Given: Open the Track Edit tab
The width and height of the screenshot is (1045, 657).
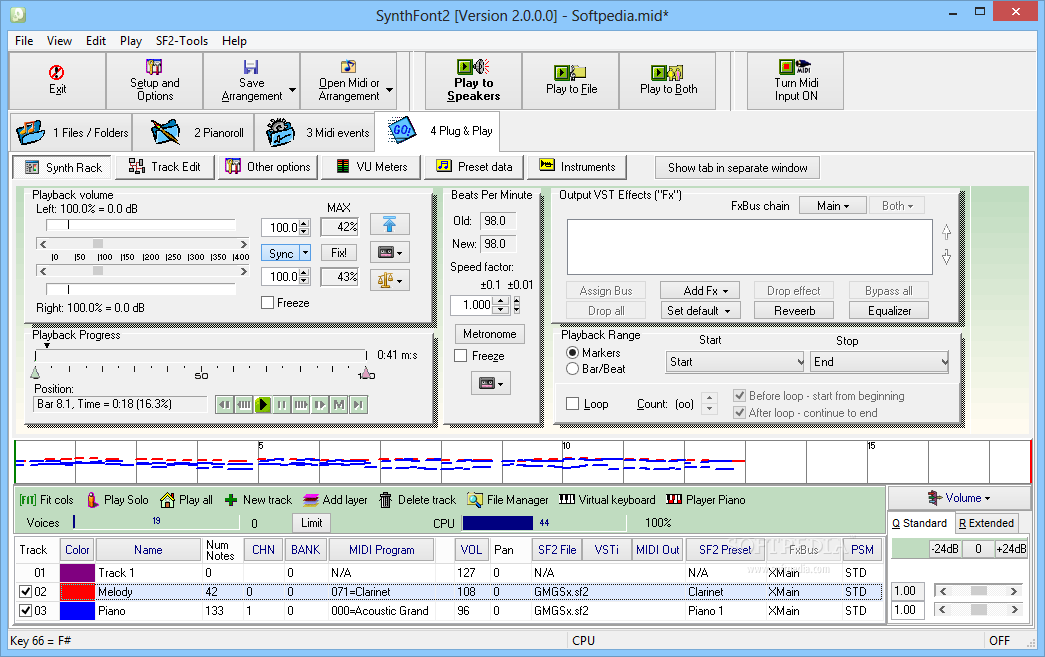Looking at the screenshot, I should click(165, 167).
